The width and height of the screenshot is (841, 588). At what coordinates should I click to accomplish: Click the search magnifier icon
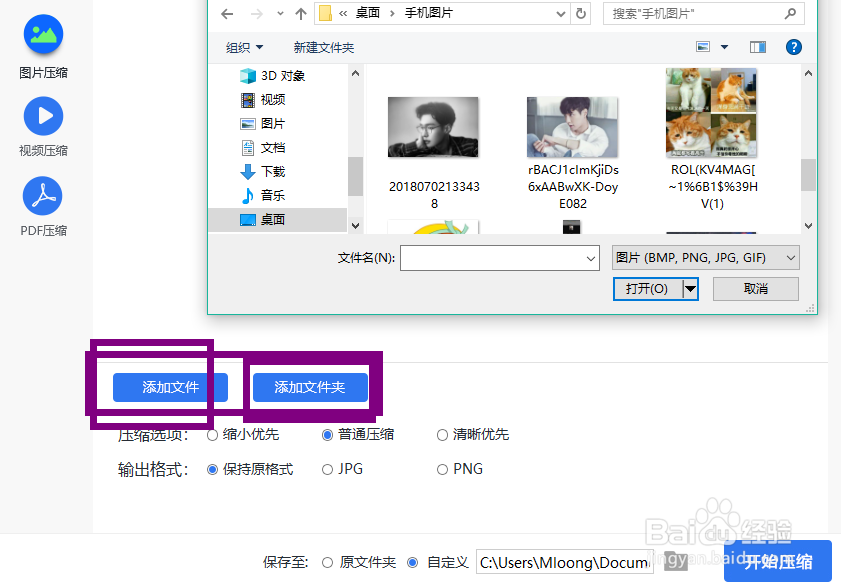790,13
